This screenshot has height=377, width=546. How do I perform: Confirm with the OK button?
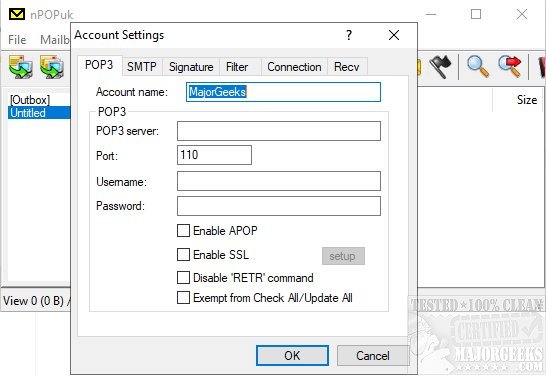(292, 355)
